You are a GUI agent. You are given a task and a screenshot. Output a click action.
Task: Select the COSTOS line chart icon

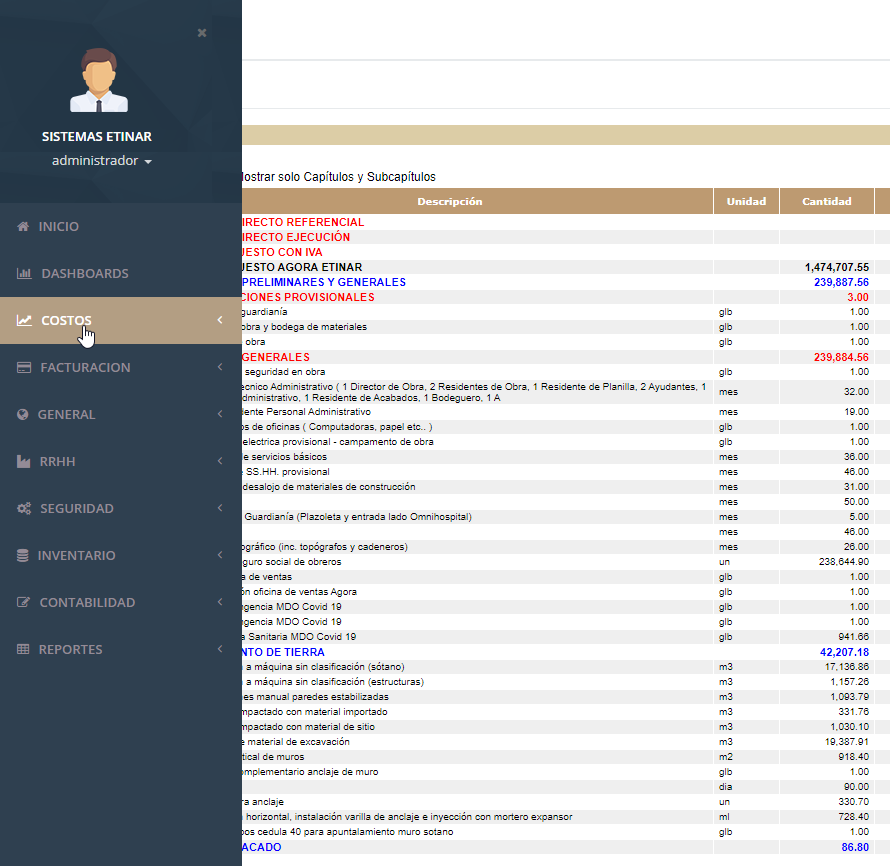tap(23, 320)
